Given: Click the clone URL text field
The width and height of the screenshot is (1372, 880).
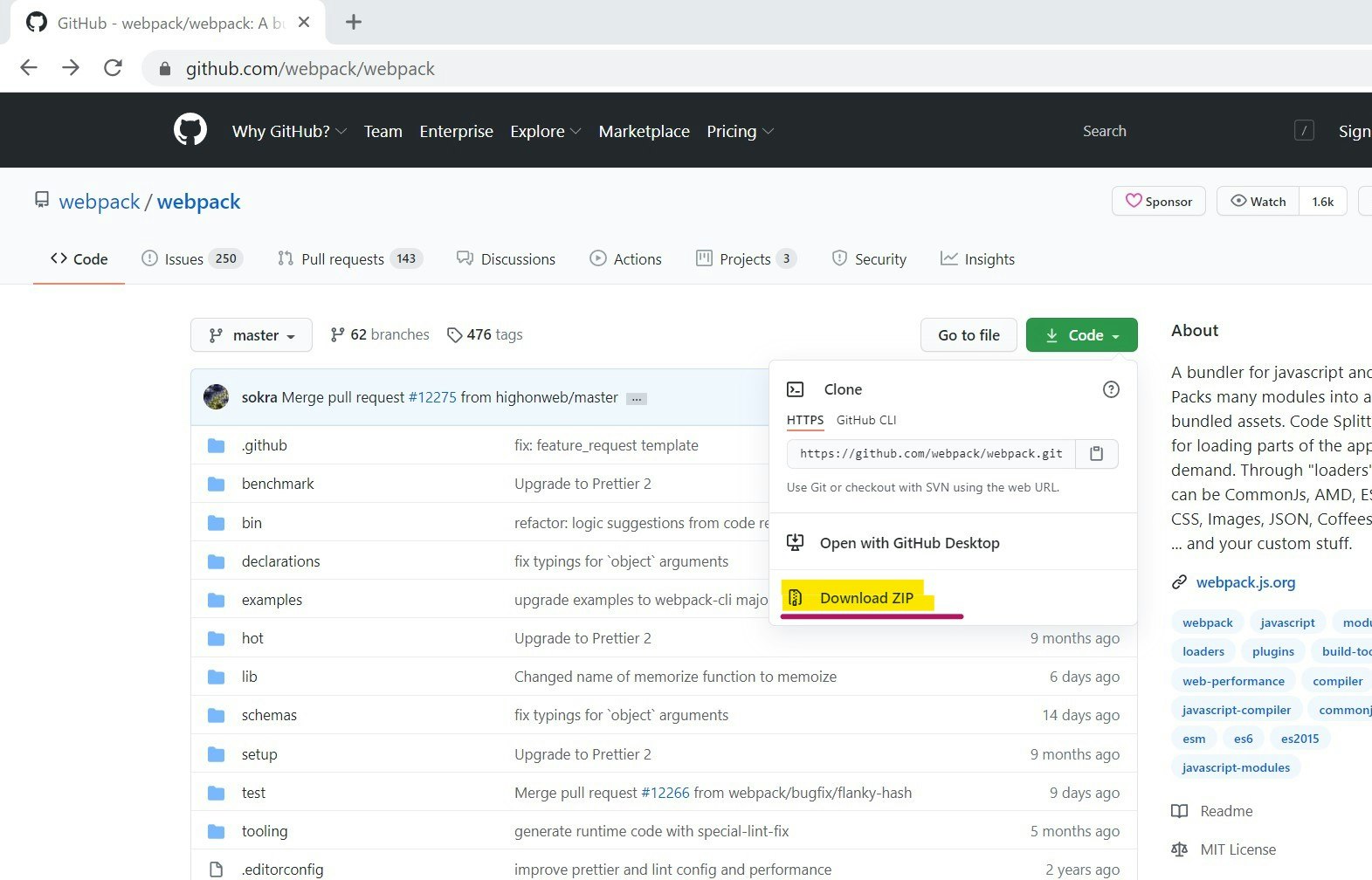Looking at the screenshot, I should point(931,454).
